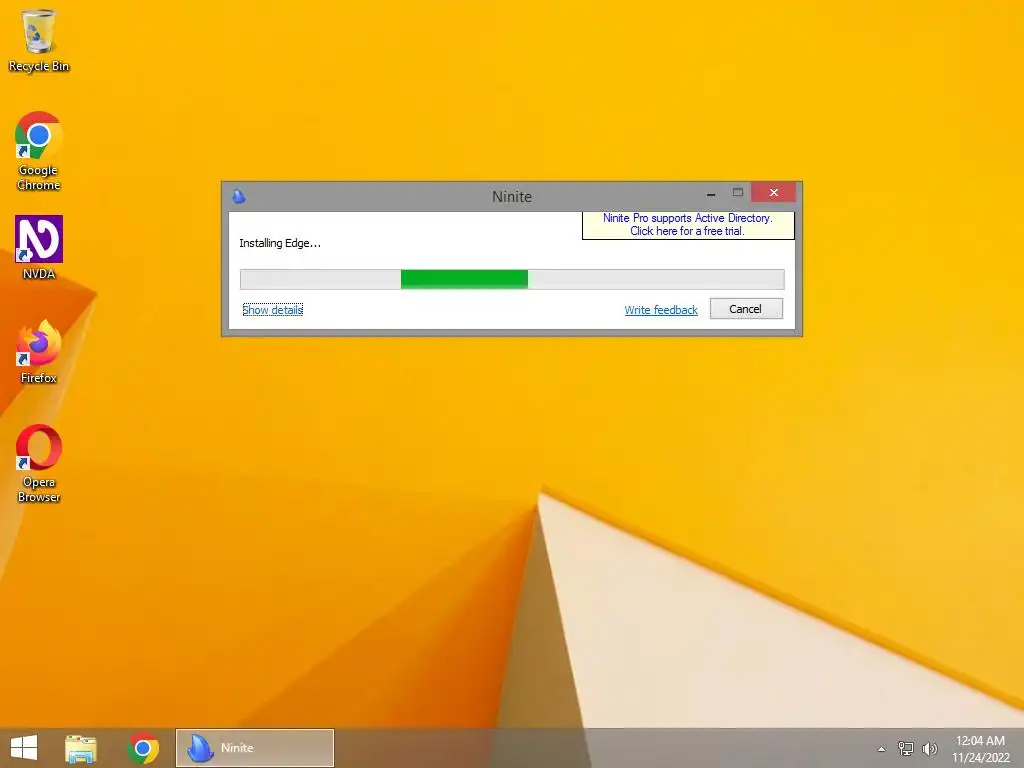Open the Windows Start button
Viewport: 1024px width, 768px height.
click(x=24, y=748)
